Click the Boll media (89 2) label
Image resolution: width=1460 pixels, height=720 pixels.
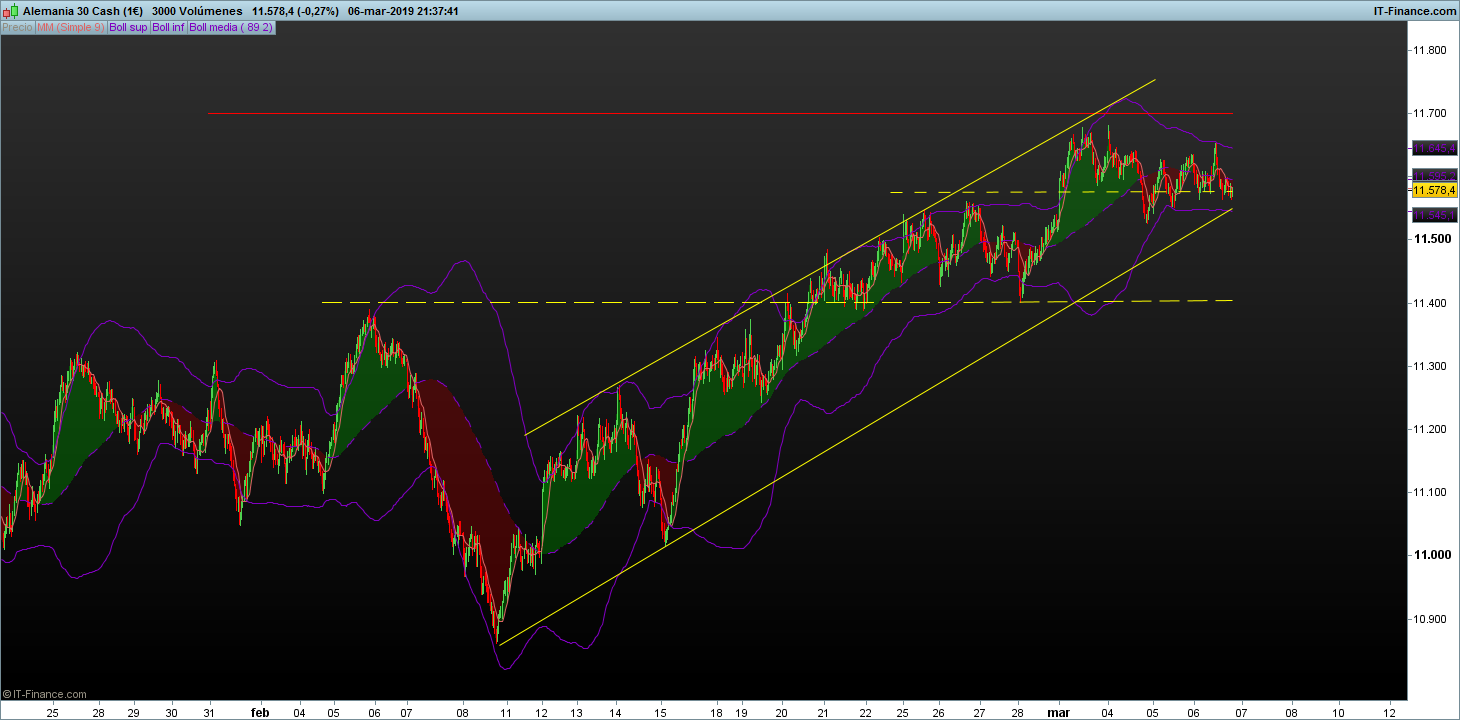tap(230, 27)
